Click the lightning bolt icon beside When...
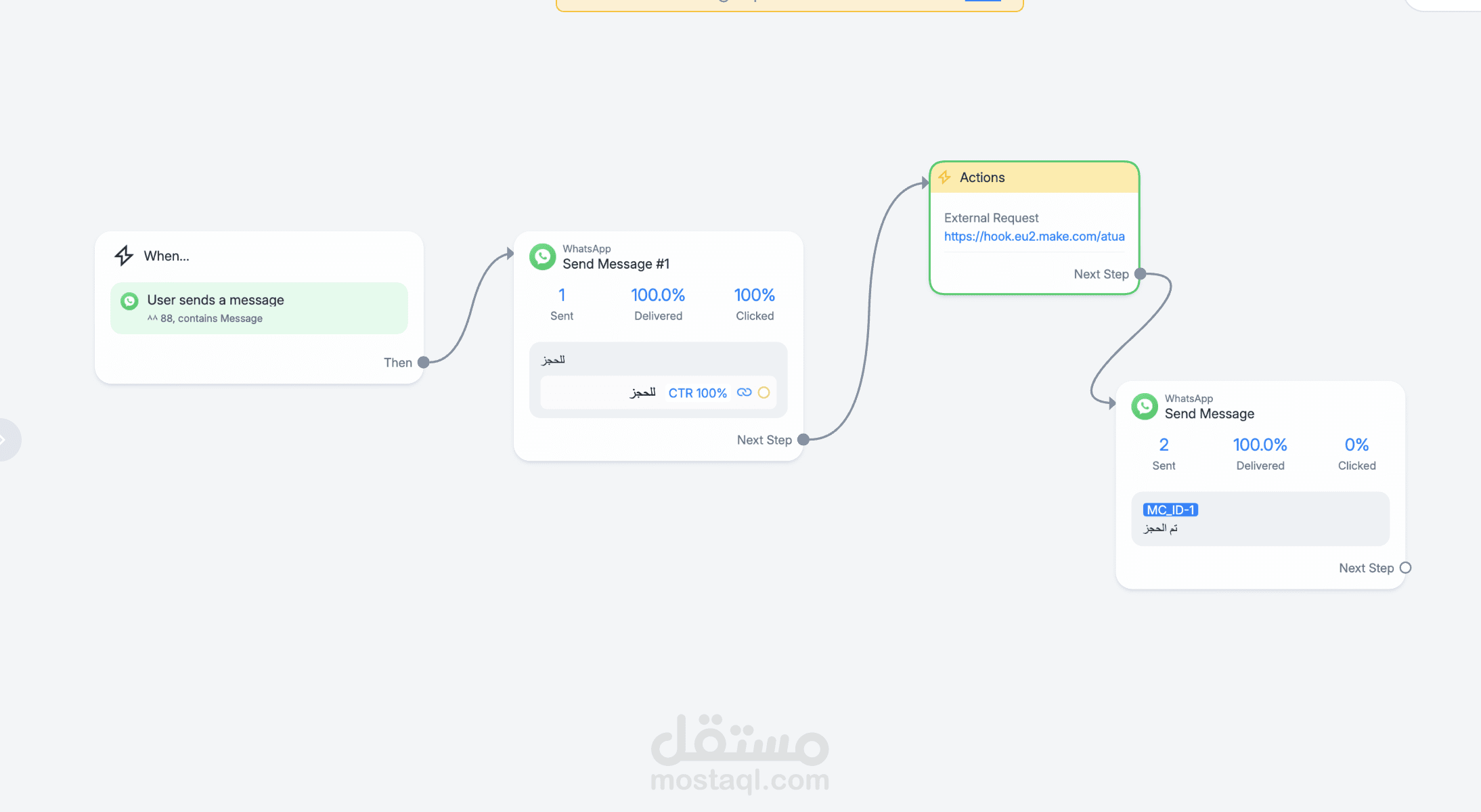The width and height of the screenshot is (1481, 812). (124, 255)
